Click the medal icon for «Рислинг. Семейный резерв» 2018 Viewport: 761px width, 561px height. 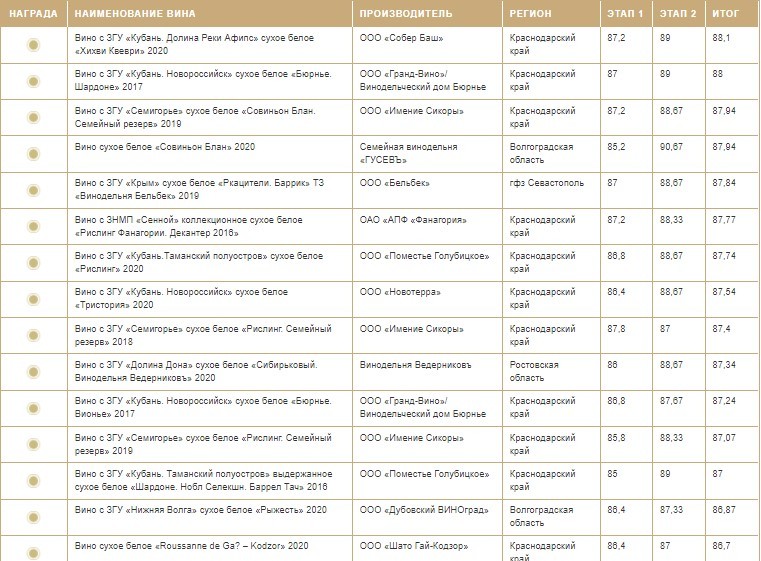(33, 335)
